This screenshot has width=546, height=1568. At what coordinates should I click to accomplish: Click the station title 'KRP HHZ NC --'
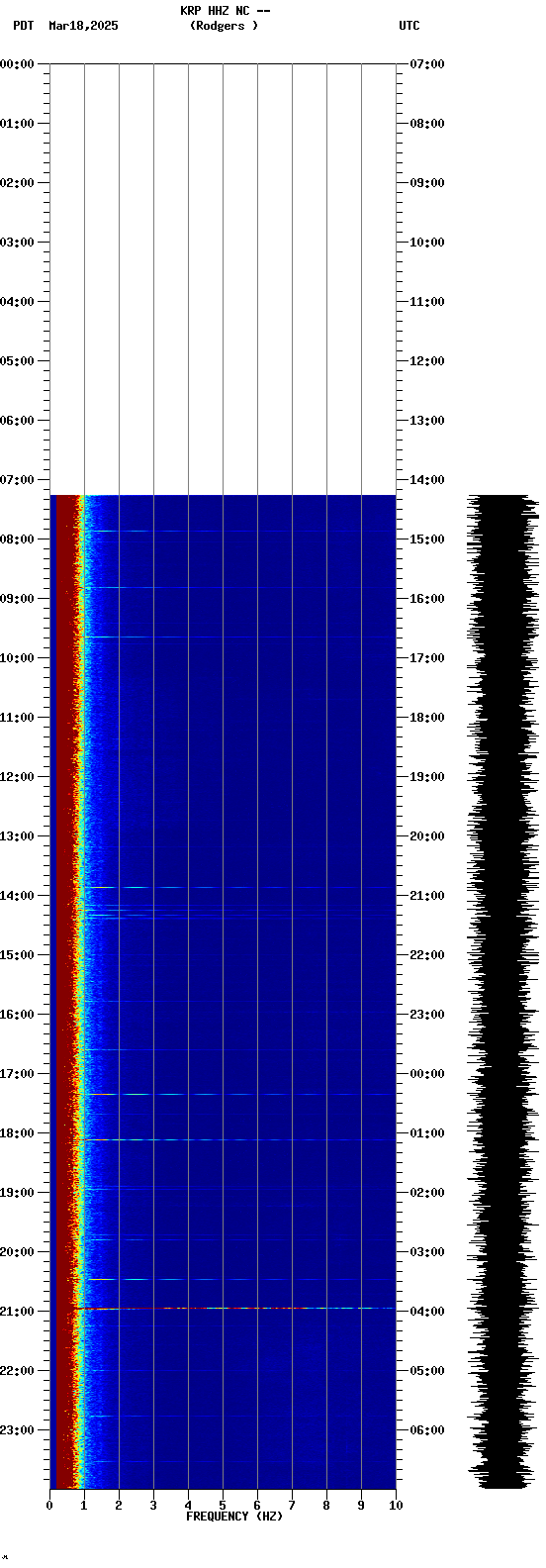226,11
